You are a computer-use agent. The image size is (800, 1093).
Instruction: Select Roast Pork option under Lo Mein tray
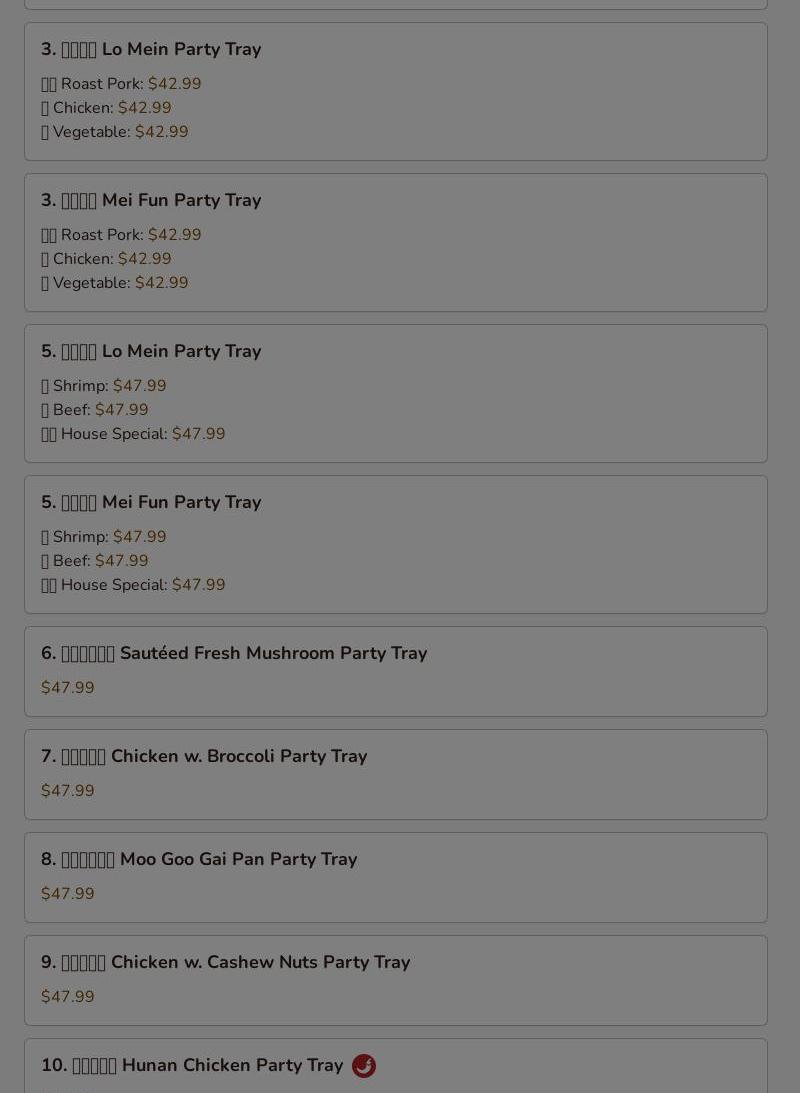coord(121,84)
